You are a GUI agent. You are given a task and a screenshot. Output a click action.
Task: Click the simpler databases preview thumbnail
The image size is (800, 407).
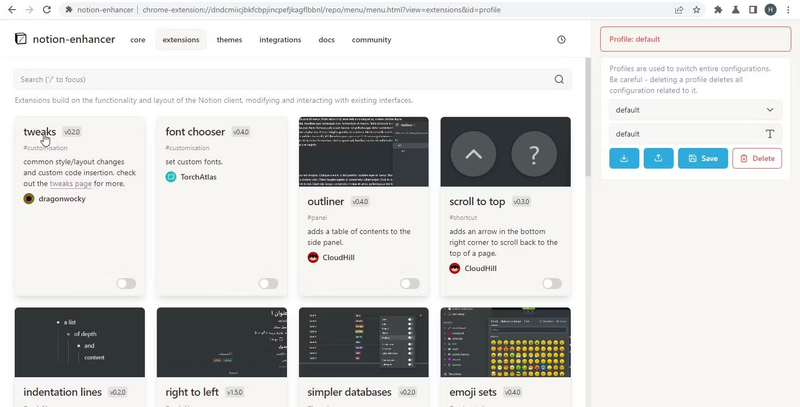click(364, 342)
